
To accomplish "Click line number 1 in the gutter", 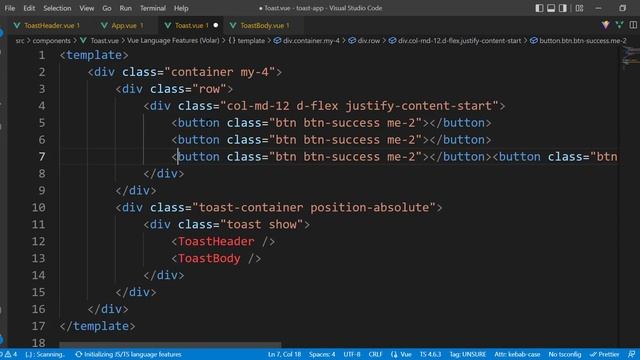I will click(42, 55).
